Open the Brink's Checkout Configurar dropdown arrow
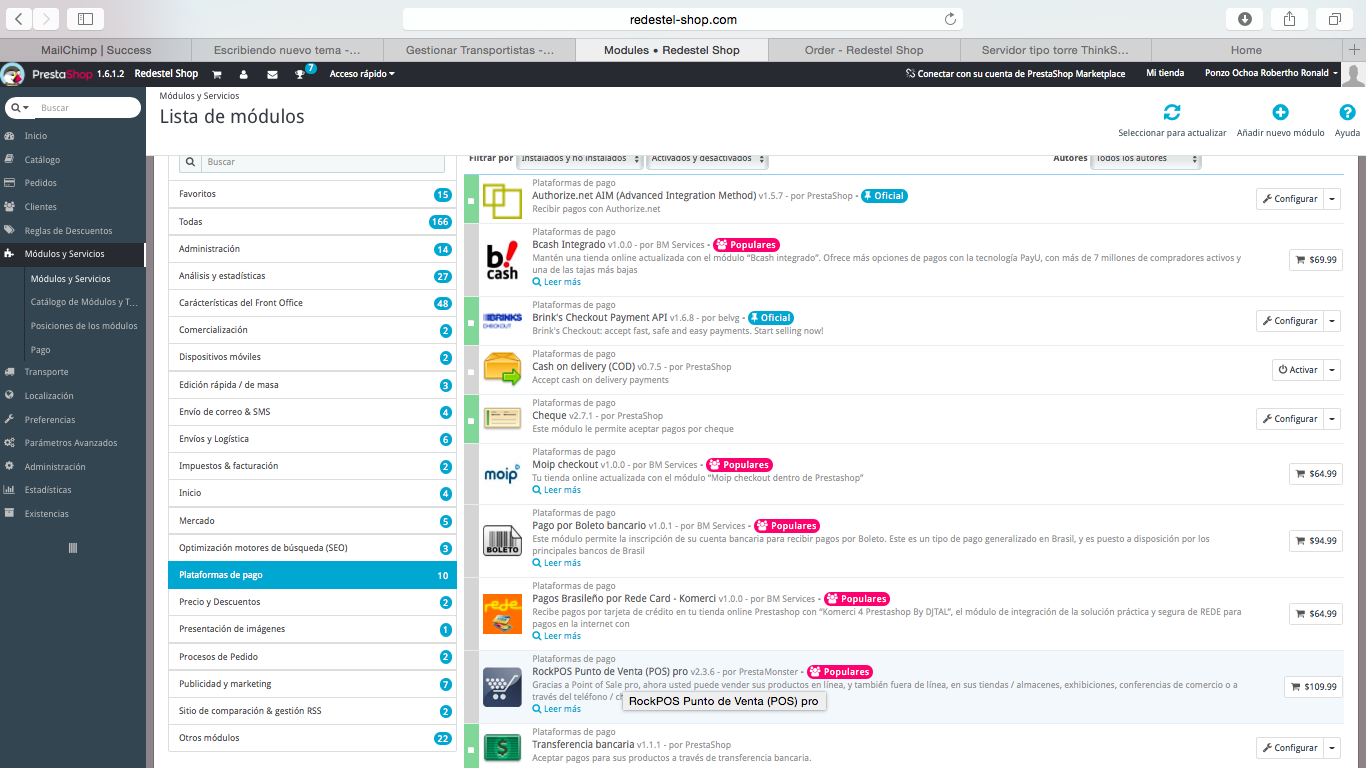 [x=1332, y=321]
